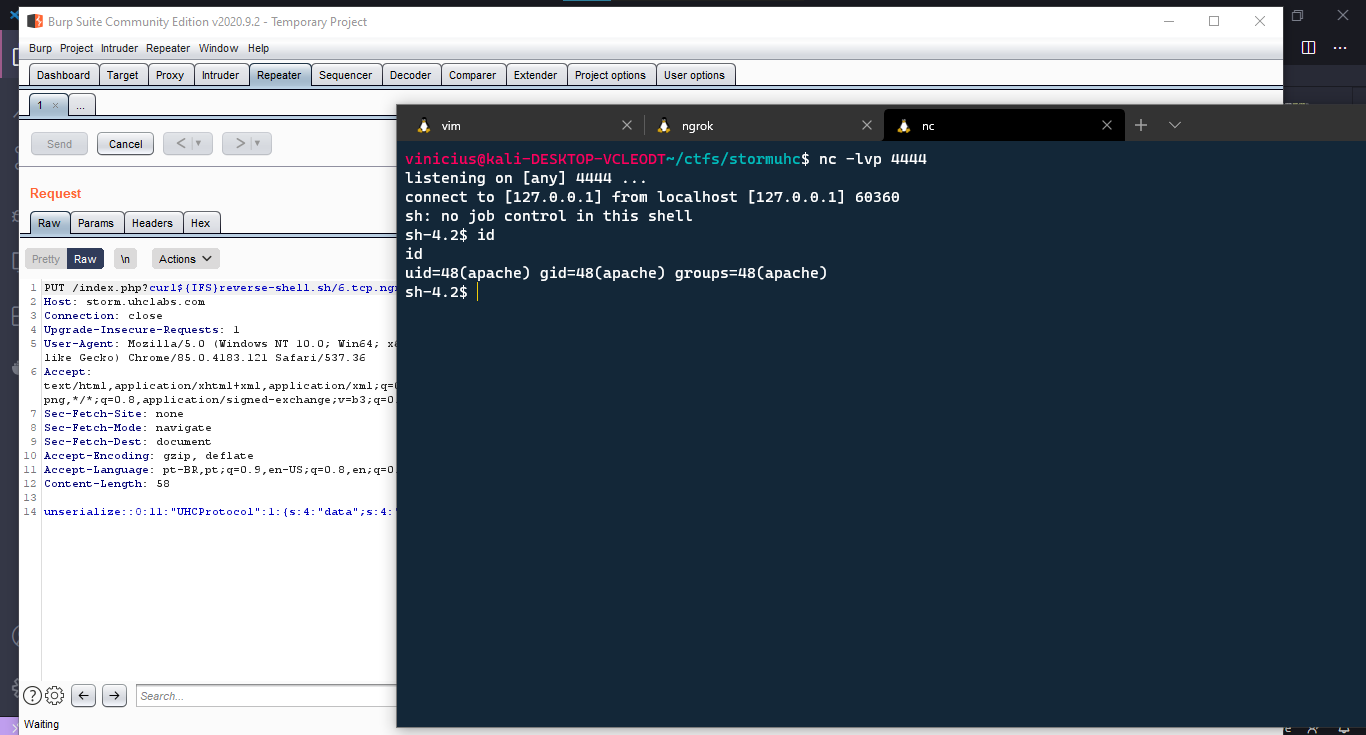
Task: Click the request Search field
Action: [266, 695]
